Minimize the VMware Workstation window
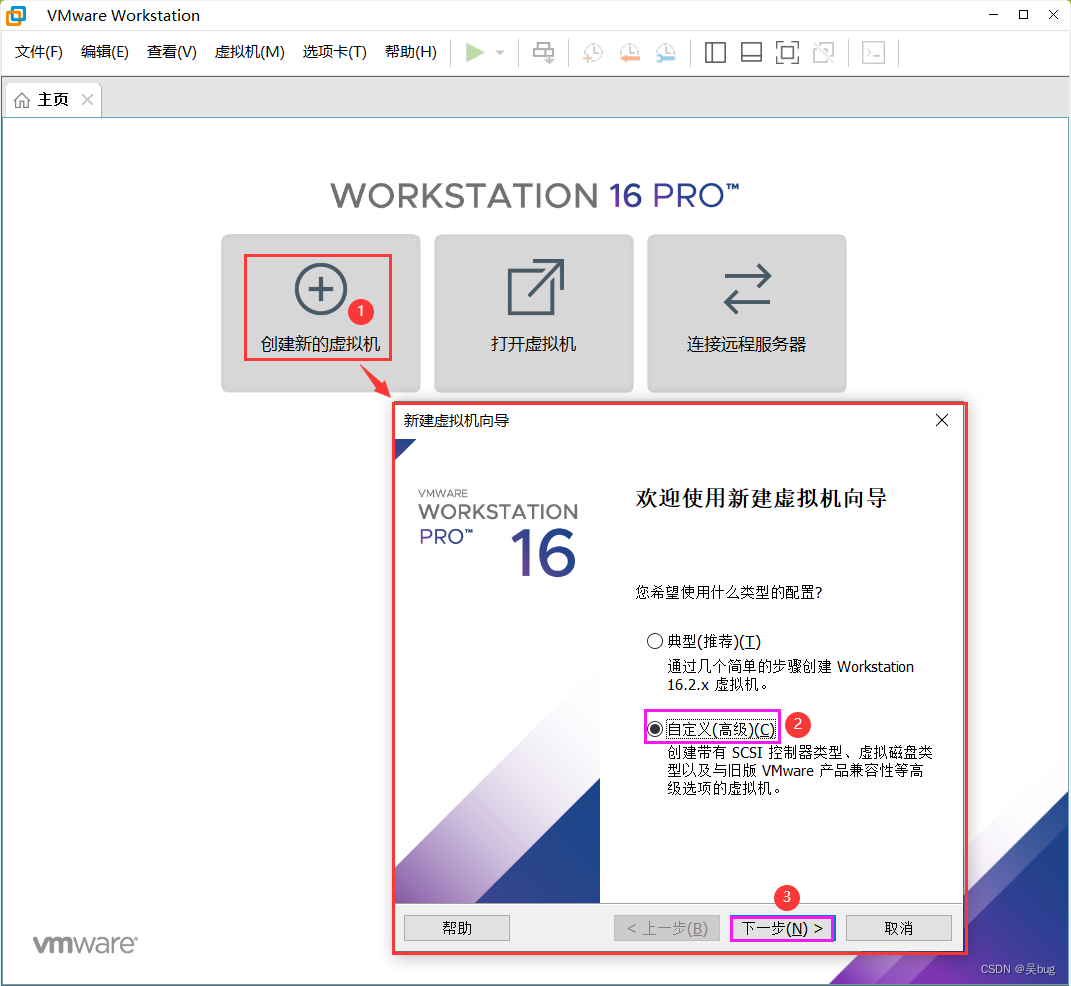This screenshot has width=1071, height=986. 994,15
